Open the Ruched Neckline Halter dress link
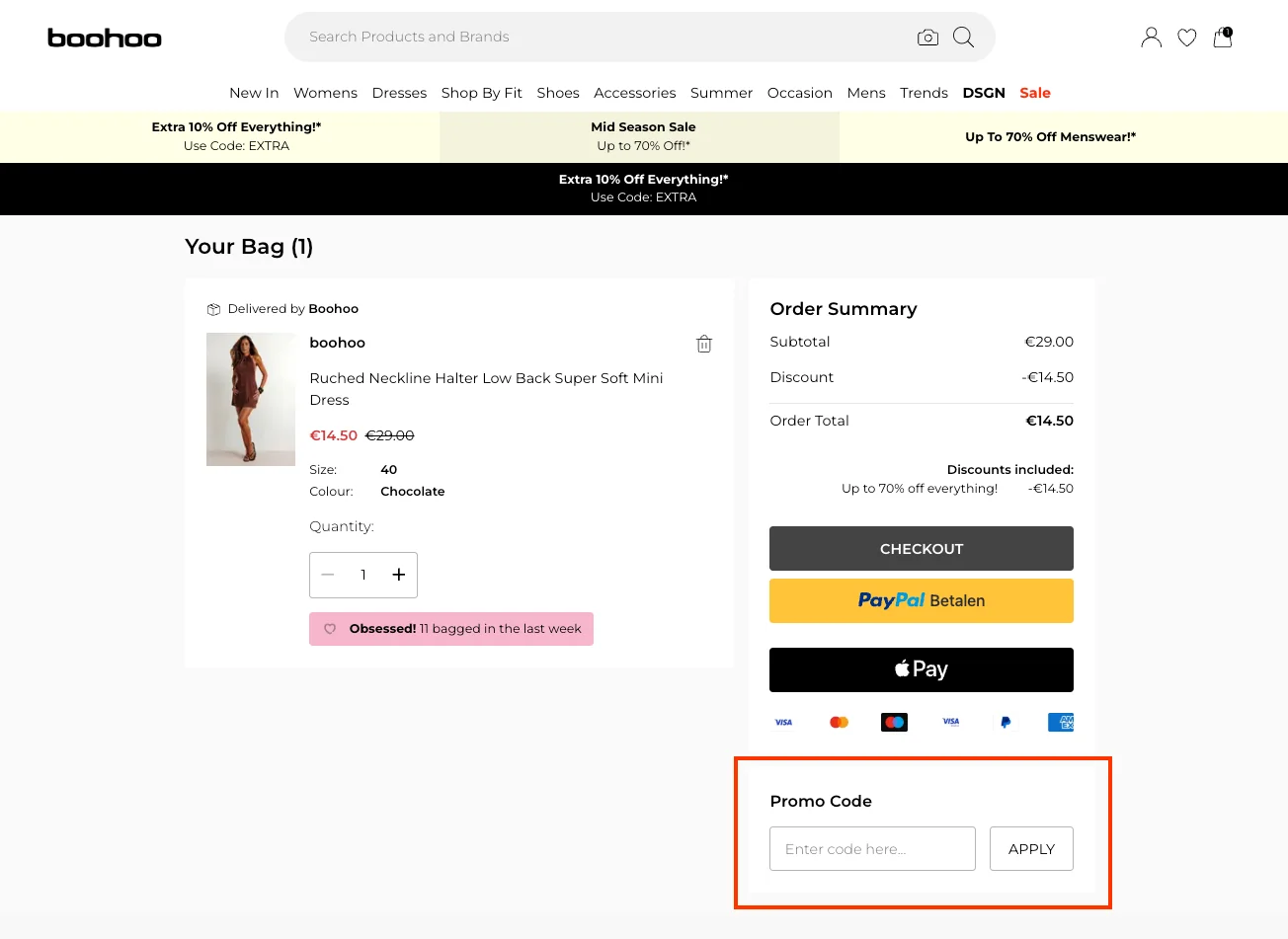 pos(486,389)
